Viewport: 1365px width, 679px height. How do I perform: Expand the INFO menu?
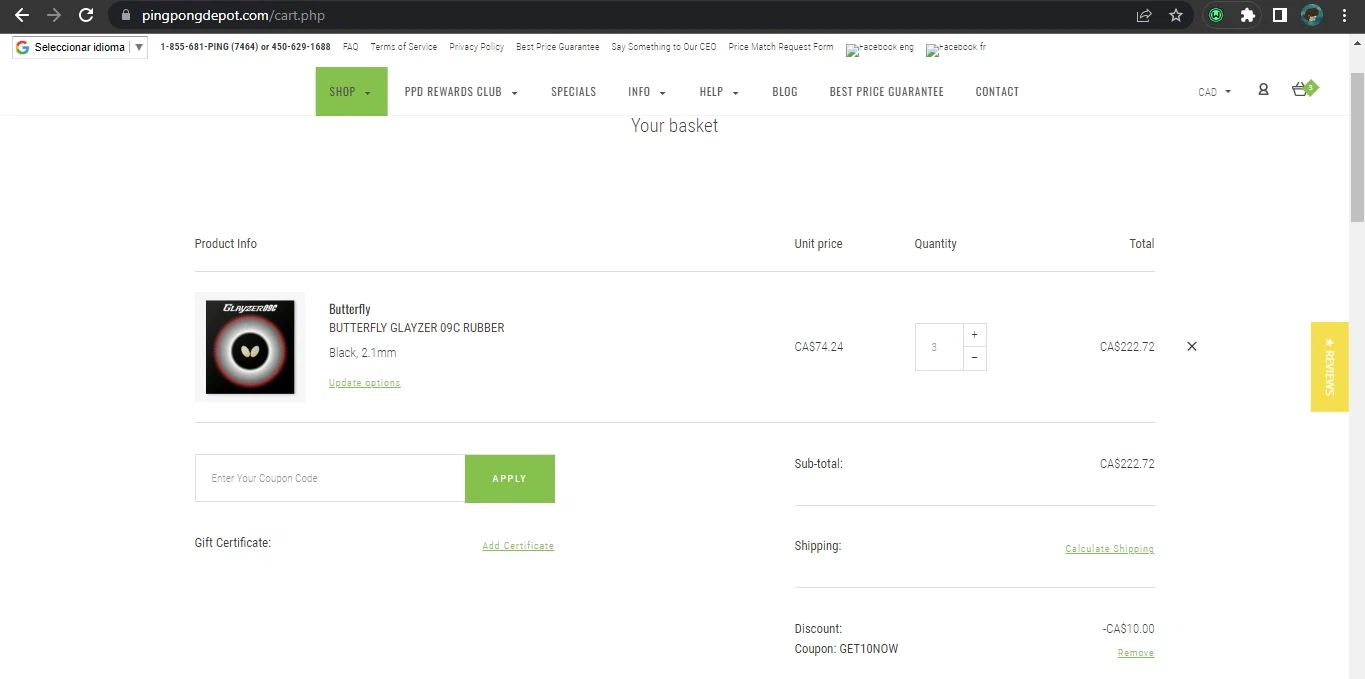click(x=647, y=92)
